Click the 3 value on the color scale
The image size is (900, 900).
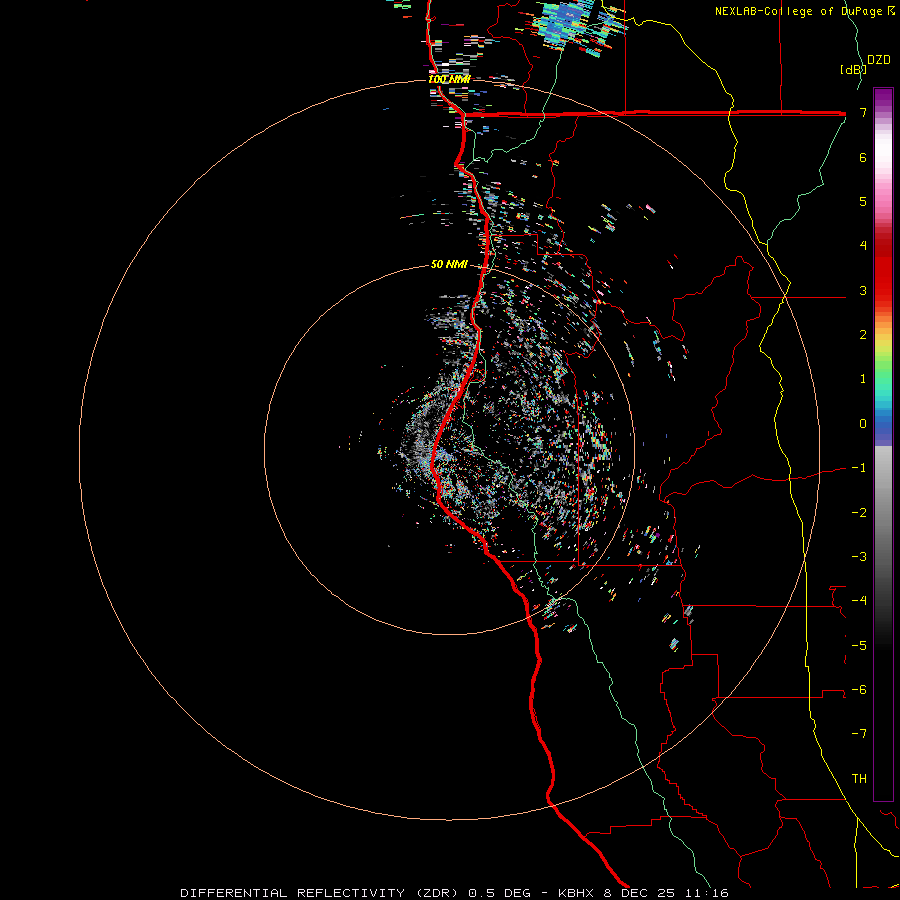863,290
